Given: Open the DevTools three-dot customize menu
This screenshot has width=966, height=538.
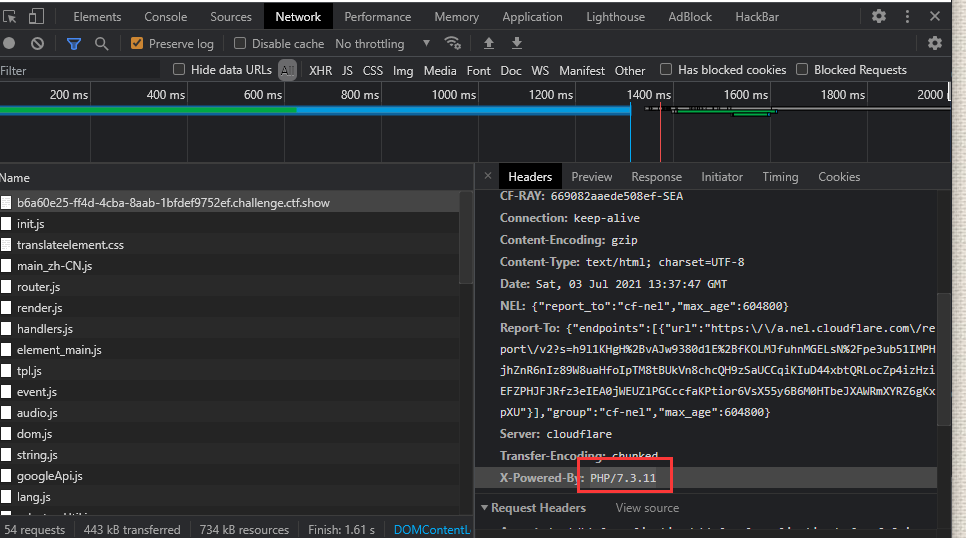Looking at the screenshot, I should click(907, 17).
